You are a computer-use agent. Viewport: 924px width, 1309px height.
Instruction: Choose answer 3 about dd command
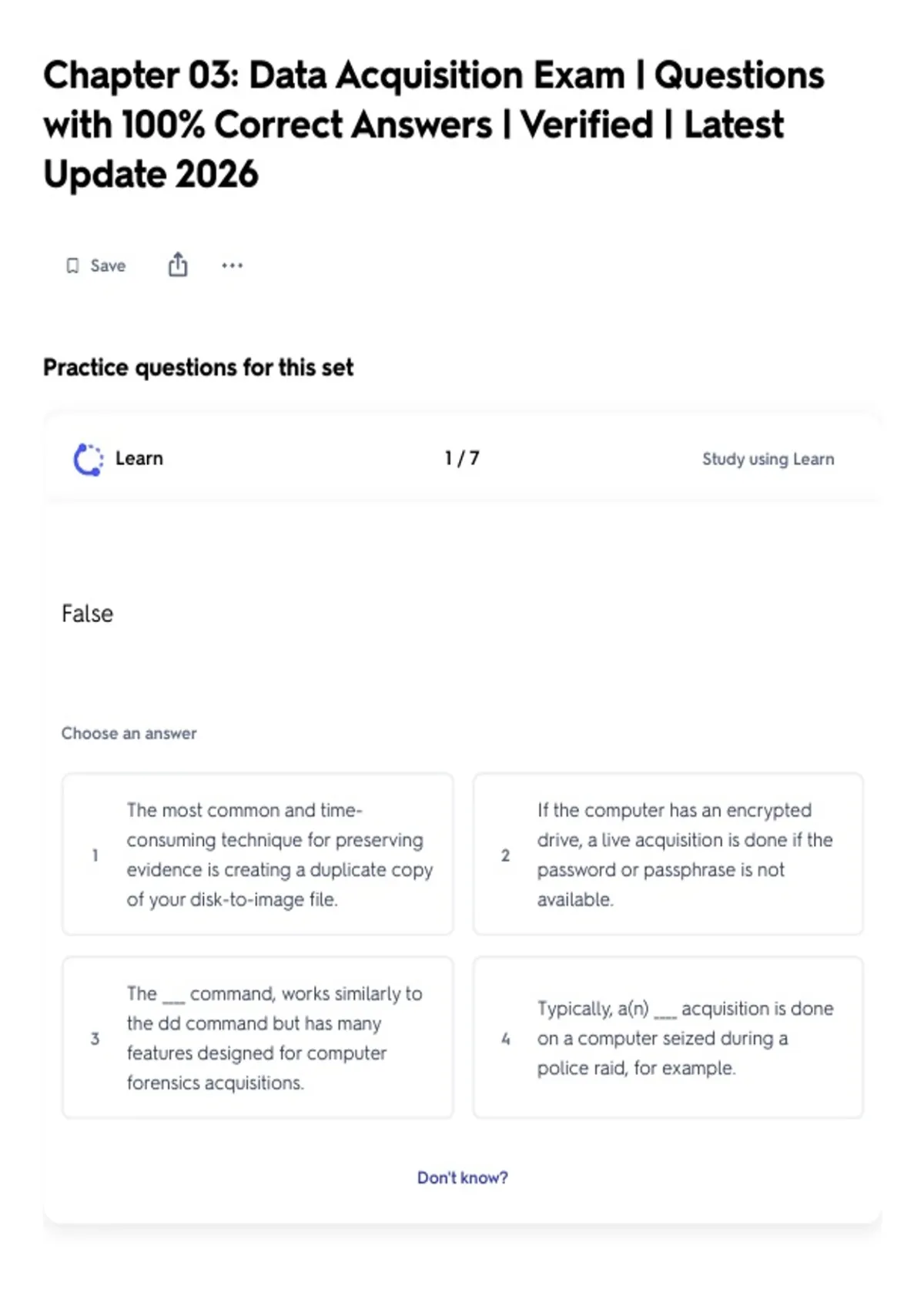point(257,1037)
